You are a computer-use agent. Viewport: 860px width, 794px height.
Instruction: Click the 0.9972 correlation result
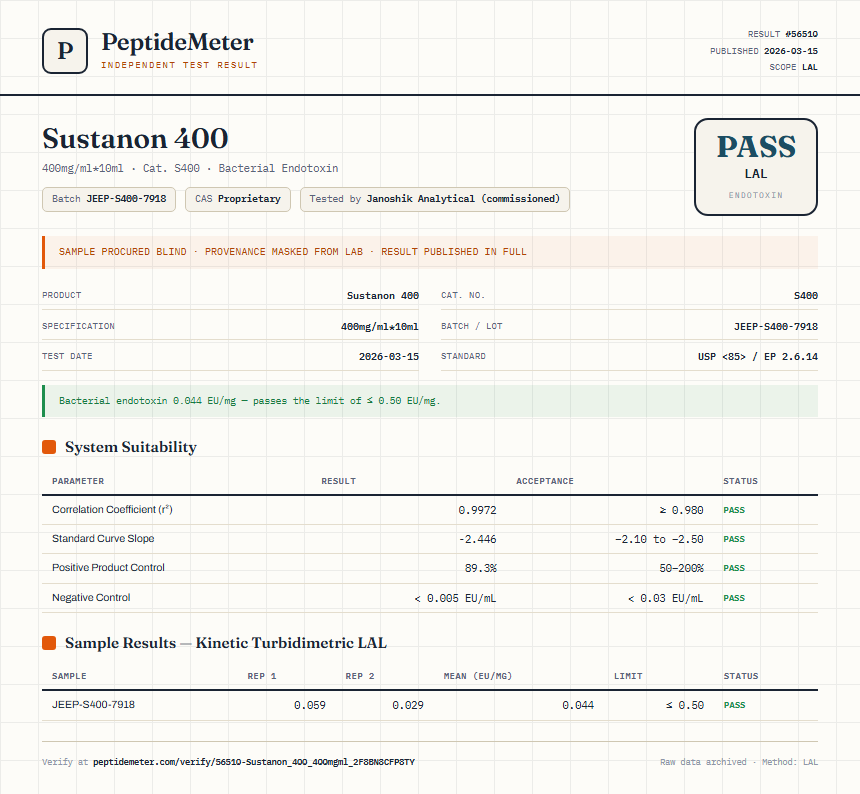click(x=477, y=510)
